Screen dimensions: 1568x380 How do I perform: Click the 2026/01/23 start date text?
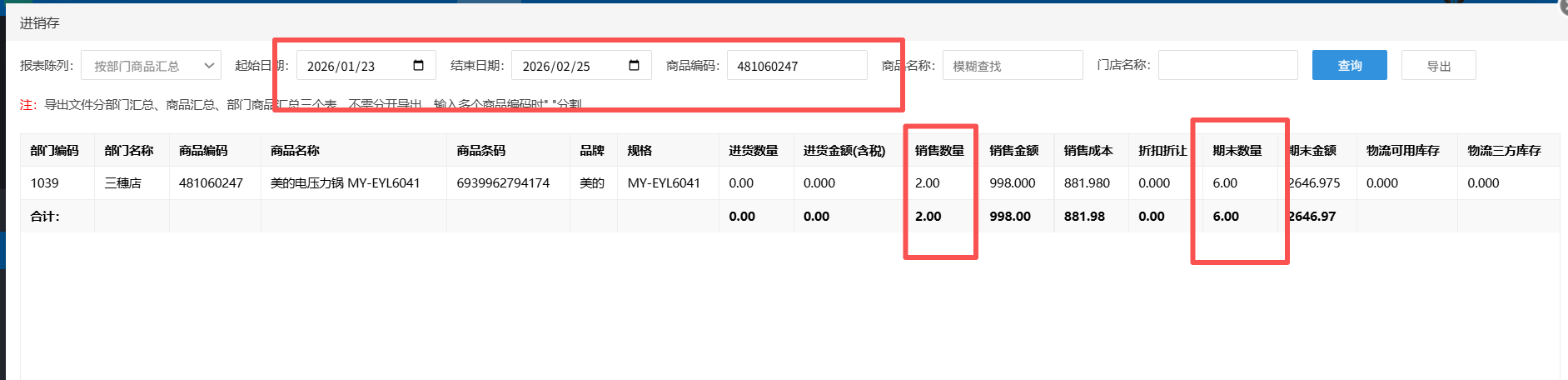[341, 67]
